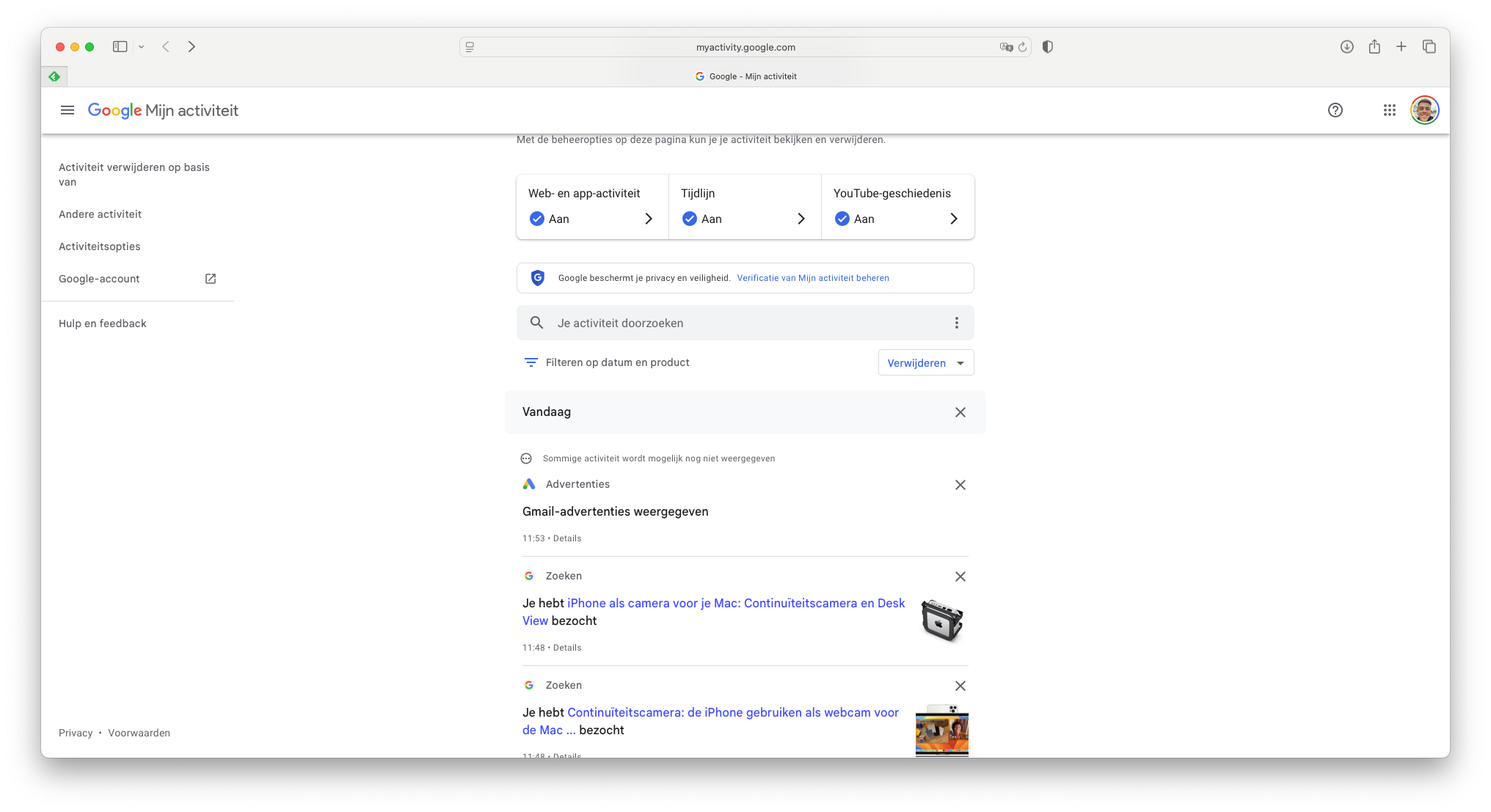Click Tijdlijn Aan checkmark
1491x812 pixels.
(690, 219)
